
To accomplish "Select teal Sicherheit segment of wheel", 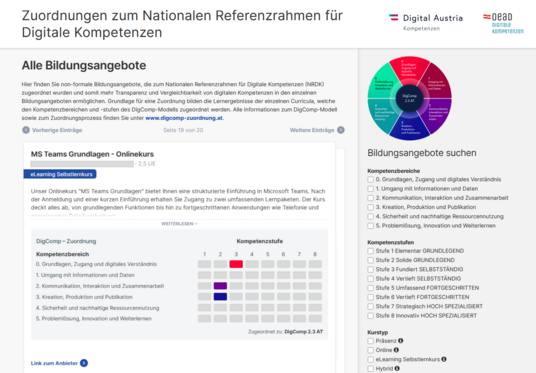I will 384,114.
